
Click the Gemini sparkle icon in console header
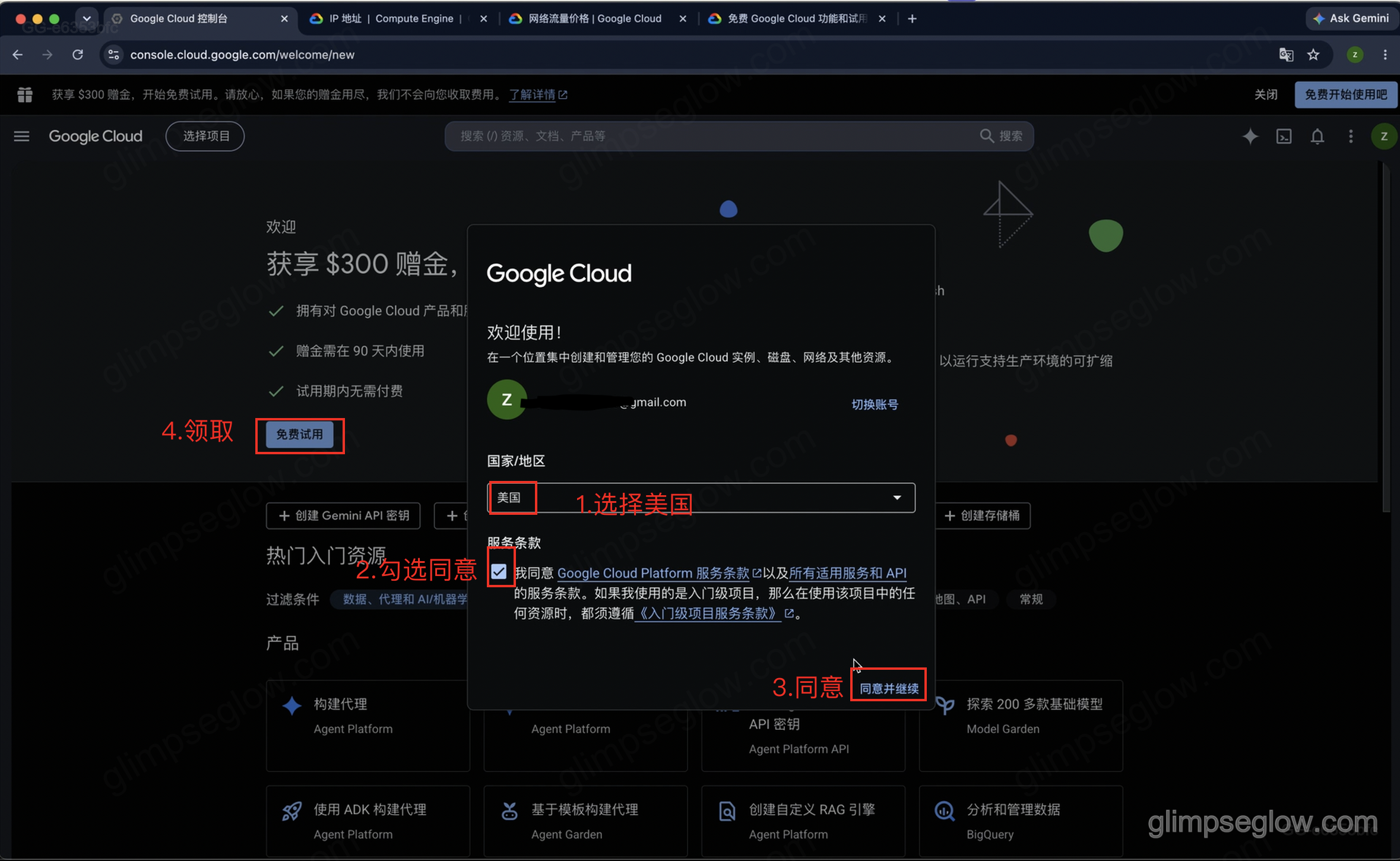1250,136
